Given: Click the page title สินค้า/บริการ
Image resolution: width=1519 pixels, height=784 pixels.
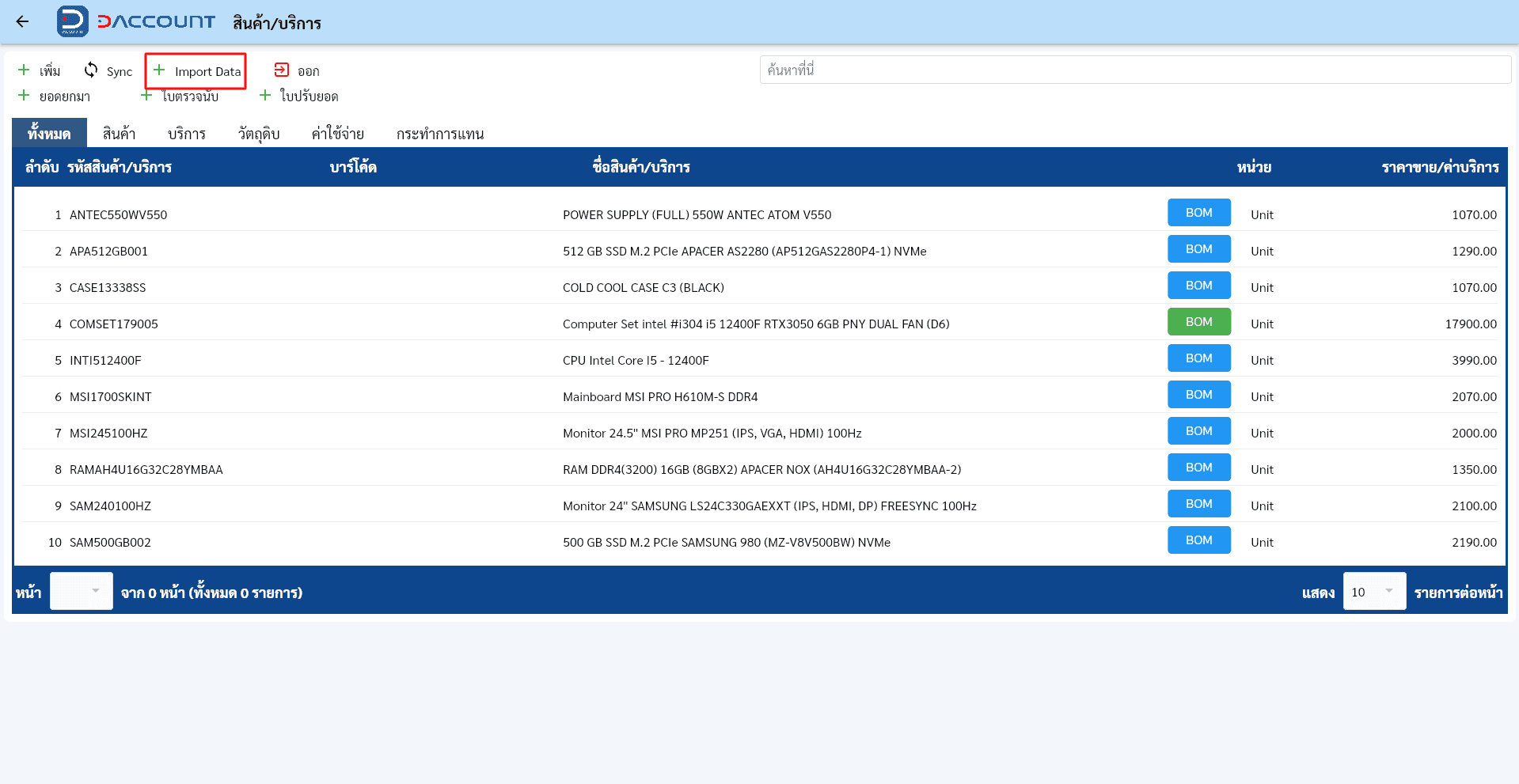Looking at the screenshot, I should pyautogui.click(x=277, y=23).
